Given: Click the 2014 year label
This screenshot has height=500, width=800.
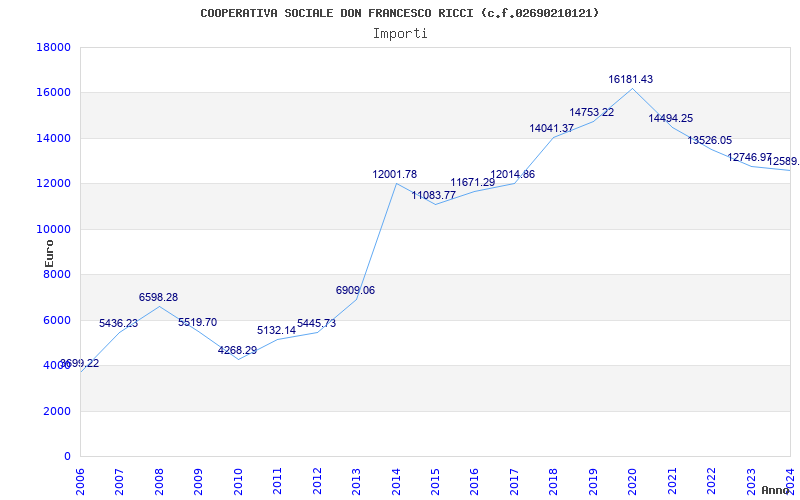Looking at the screenshot, I should click(x=396, y=482).
